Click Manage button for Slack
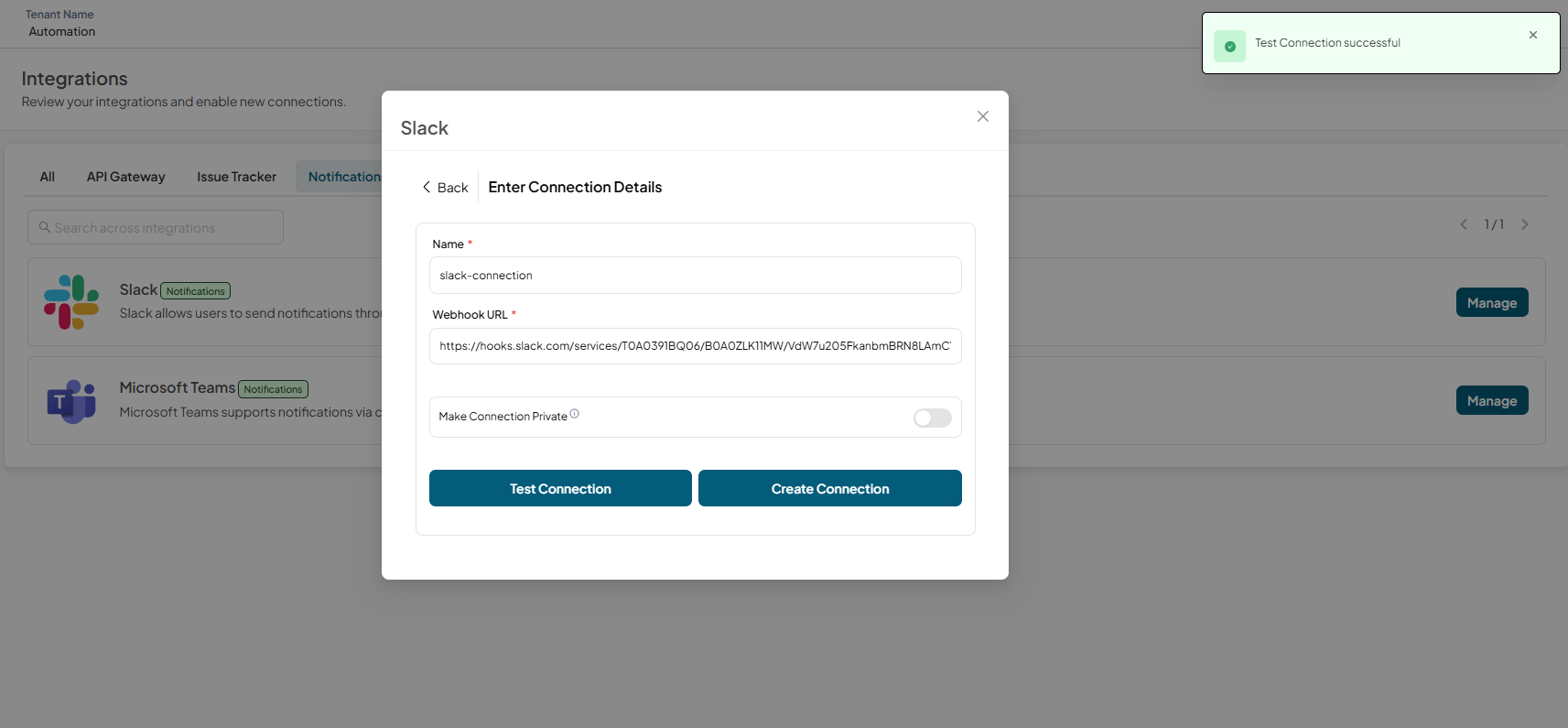The image size is (1568, 728). 1492,302
